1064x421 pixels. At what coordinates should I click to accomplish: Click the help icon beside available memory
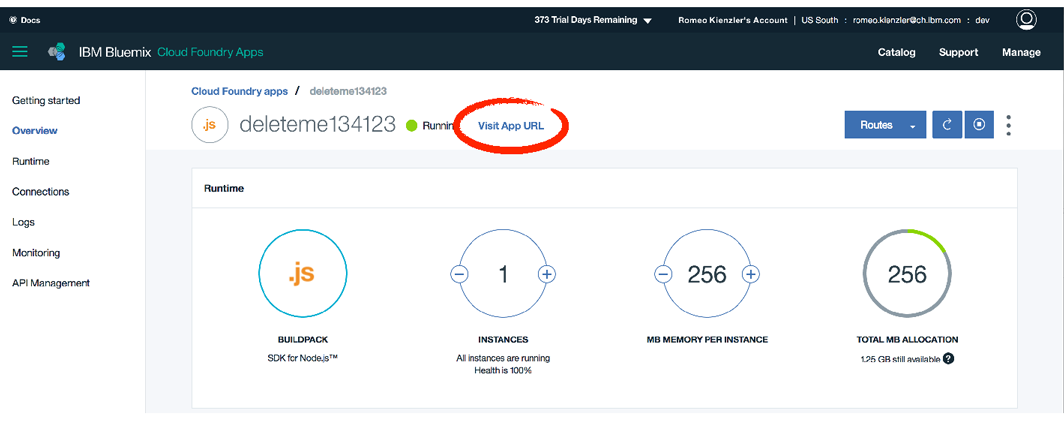[x=948, y=359]
